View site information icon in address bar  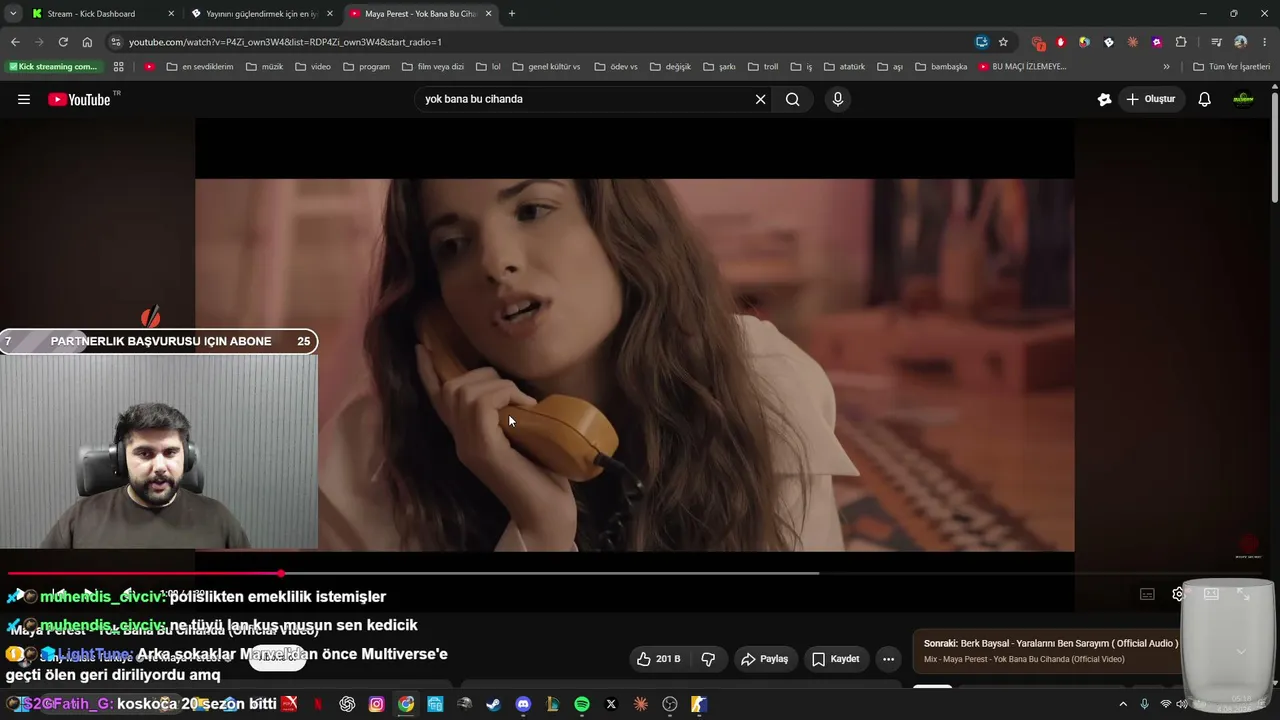[x=116, y=42]
